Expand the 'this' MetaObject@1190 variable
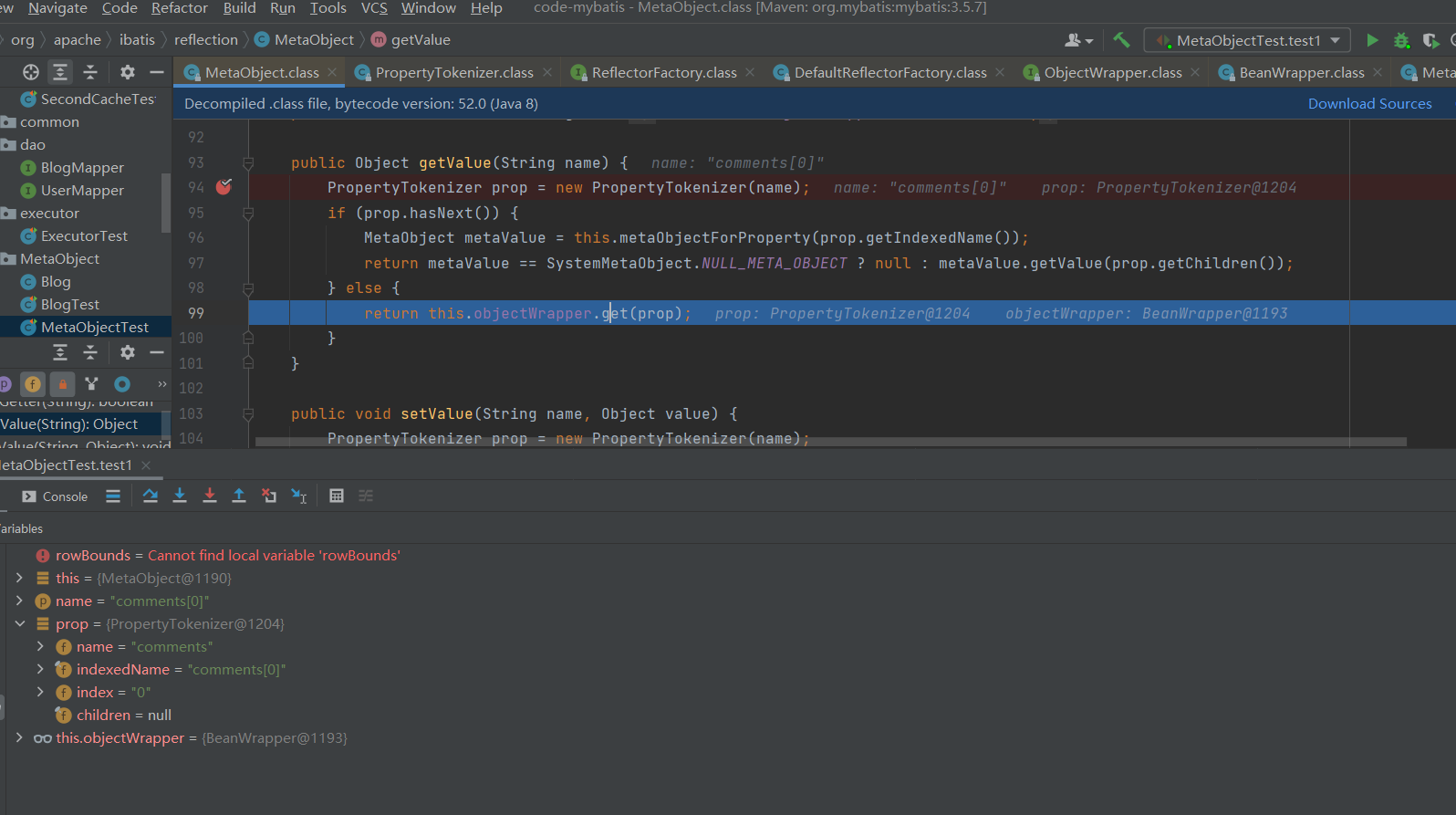The height and width of the screenshot is (815, 1456). pyautogui.click(x=19, y=578)
